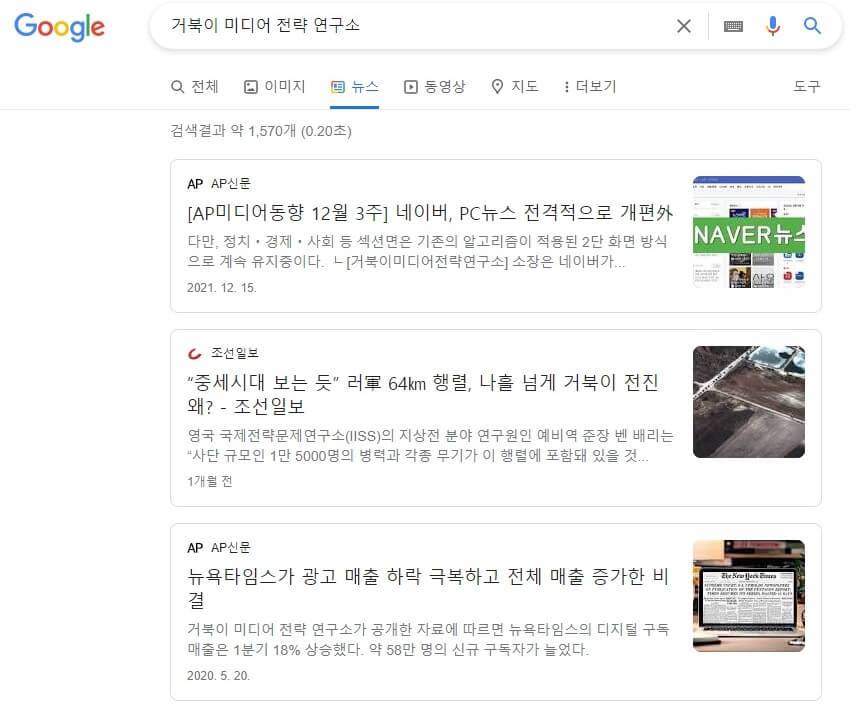Click the NAVER뉴스 article thumbnail
857x711 pixels.
[x=748, y=232]
